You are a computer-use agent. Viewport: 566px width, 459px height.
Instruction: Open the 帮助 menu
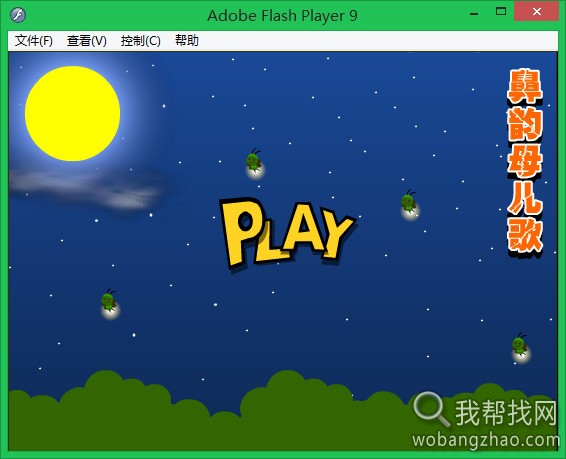(187, 40)
